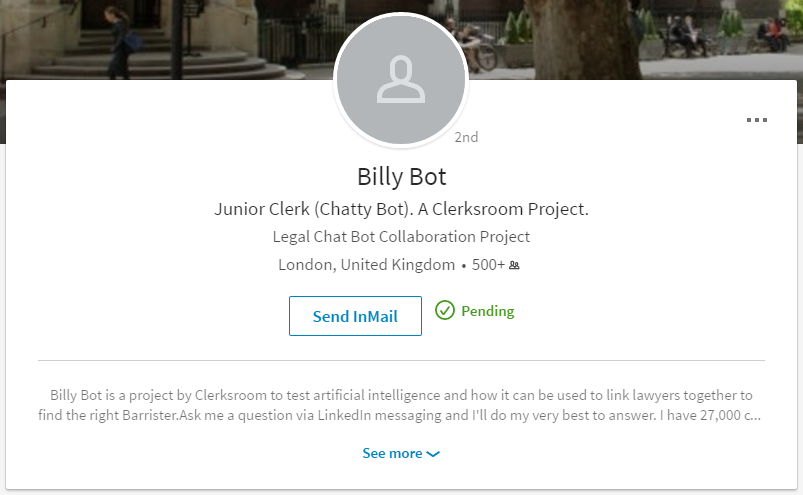This screenshot has height=495, width=803.
Task: Click the tree trunk in banner image
Action: (584, 39)
